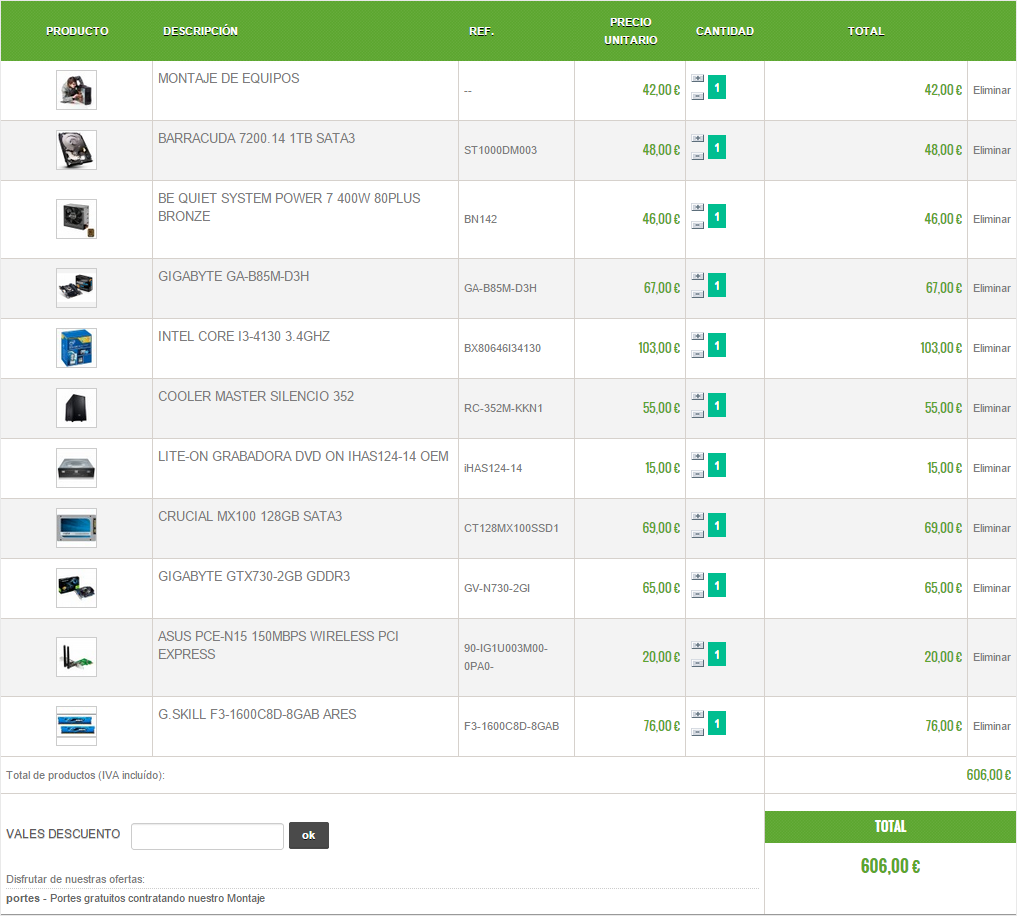The image size is (1020, 917).
Task: Select the PRECIO UNITARIO column header
Action: click(630, 31)
